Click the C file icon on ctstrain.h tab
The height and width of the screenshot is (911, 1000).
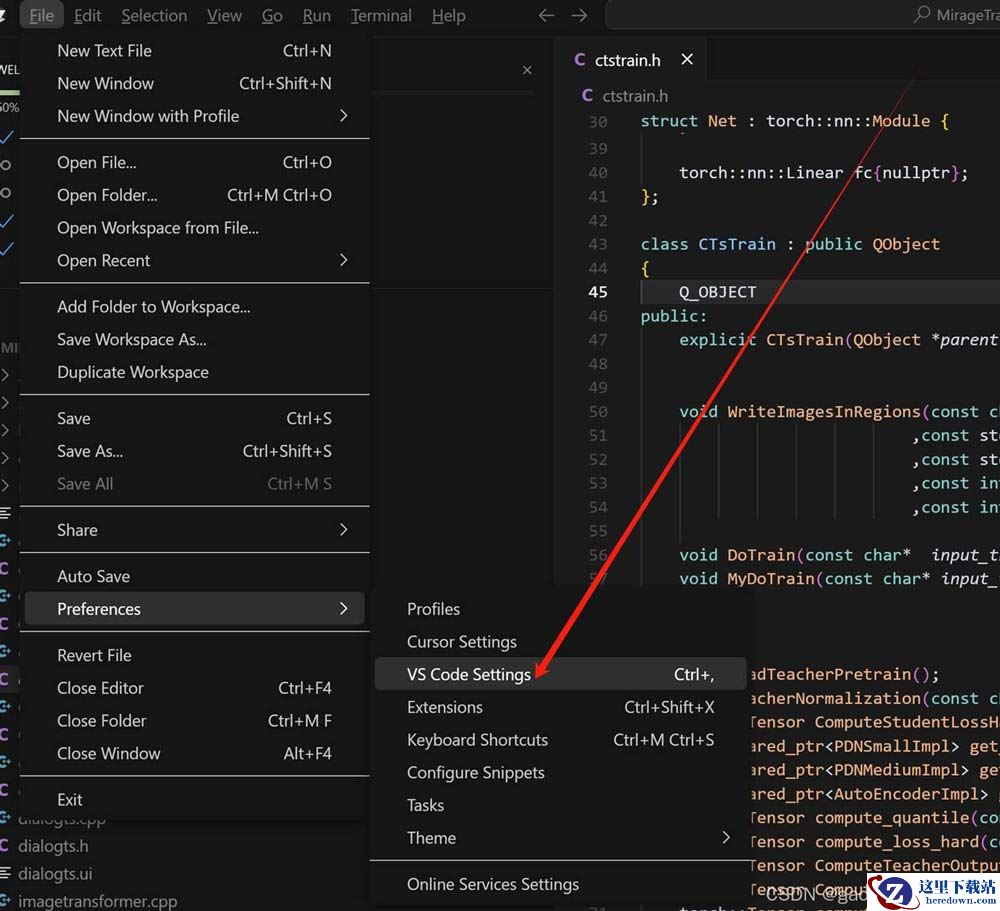pos(580,60)
